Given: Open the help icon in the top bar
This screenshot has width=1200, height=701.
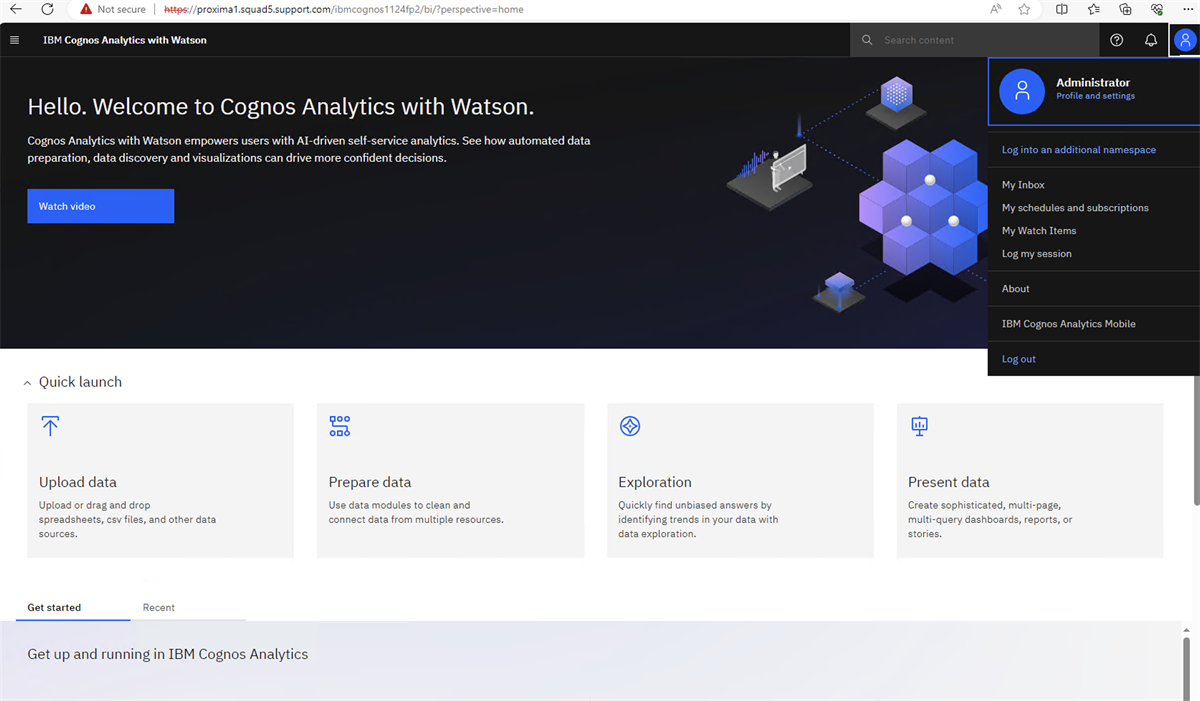Looking at the screenshot, I should pyautogui.click(x=1117, y=40).
